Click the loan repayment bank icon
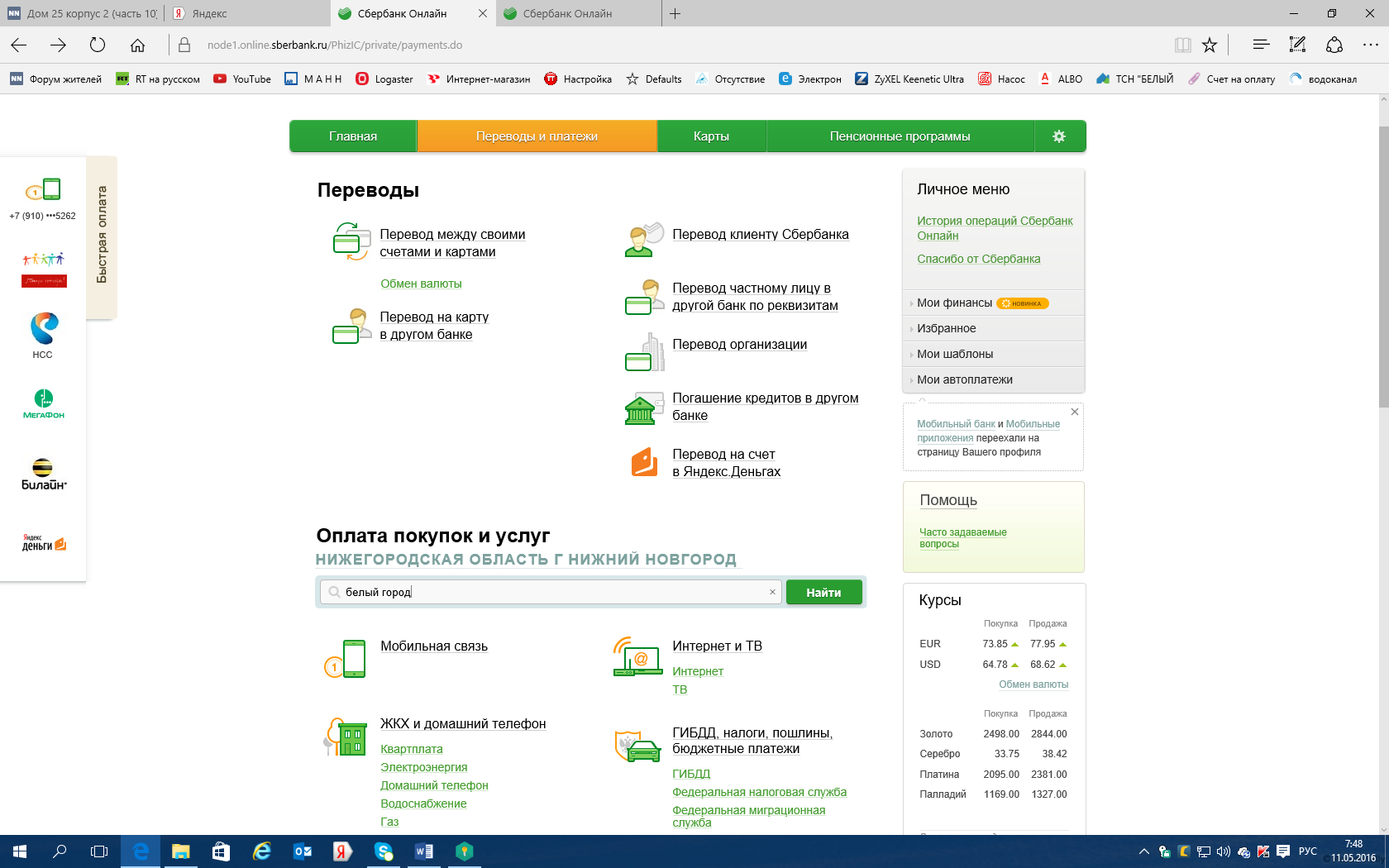1389x868 pixels. pyautogui.click(x=644, y=408)
